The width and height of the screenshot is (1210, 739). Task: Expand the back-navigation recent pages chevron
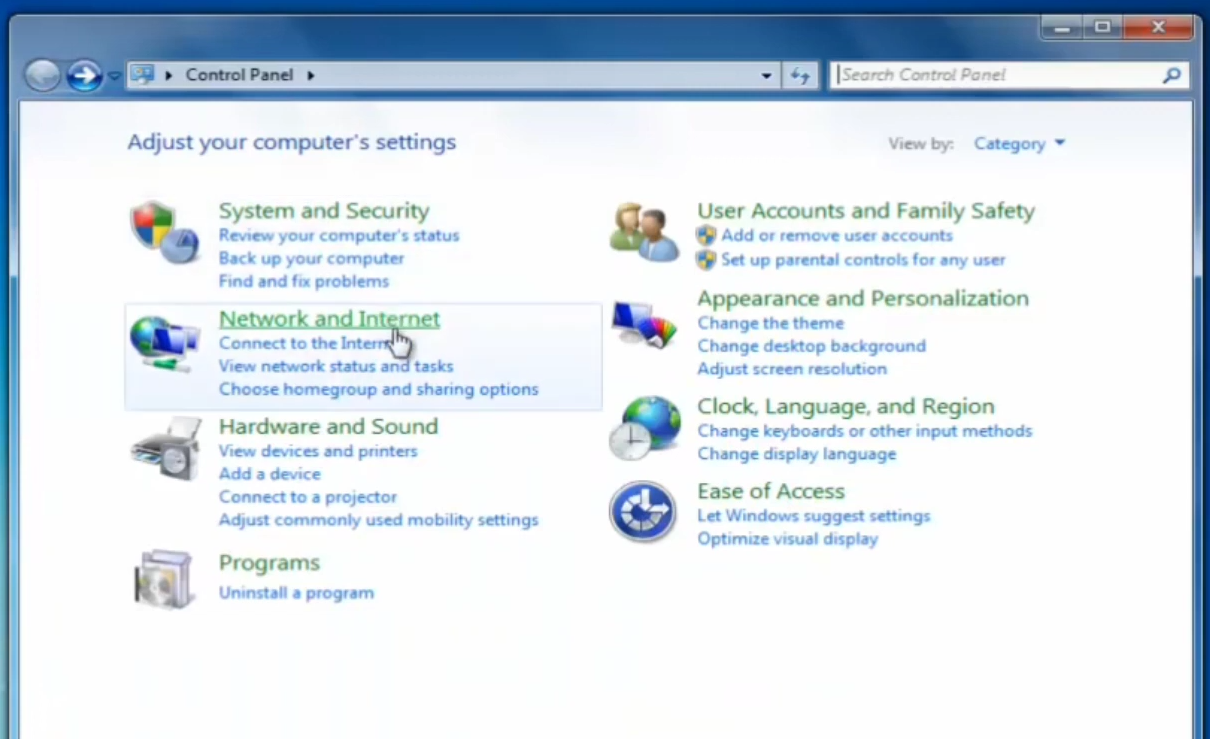[x=114, y=75]
